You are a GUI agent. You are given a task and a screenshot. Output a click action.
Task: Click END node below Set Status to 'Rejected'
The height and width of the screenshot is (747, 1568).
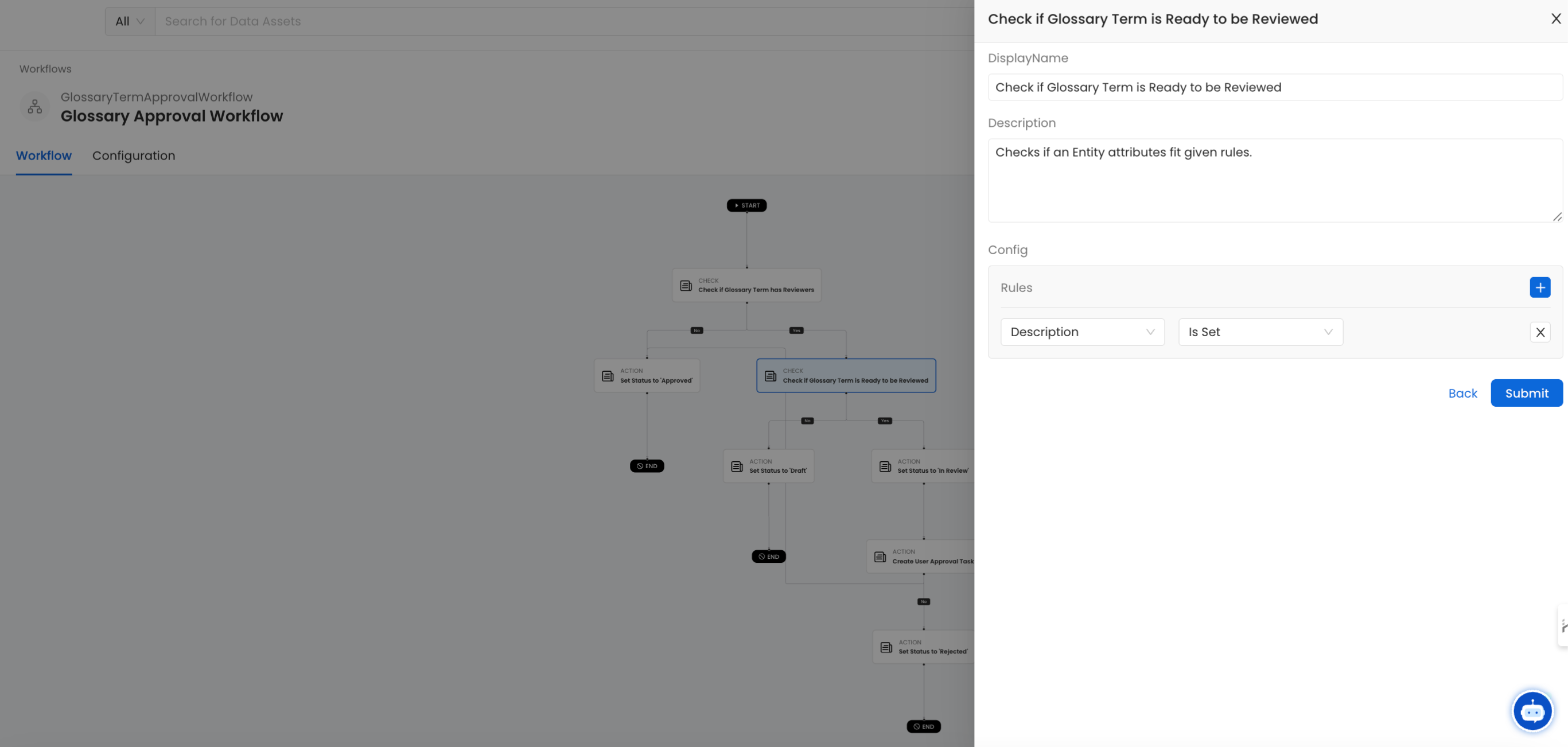pyautogui.click(x=923, y=726)
